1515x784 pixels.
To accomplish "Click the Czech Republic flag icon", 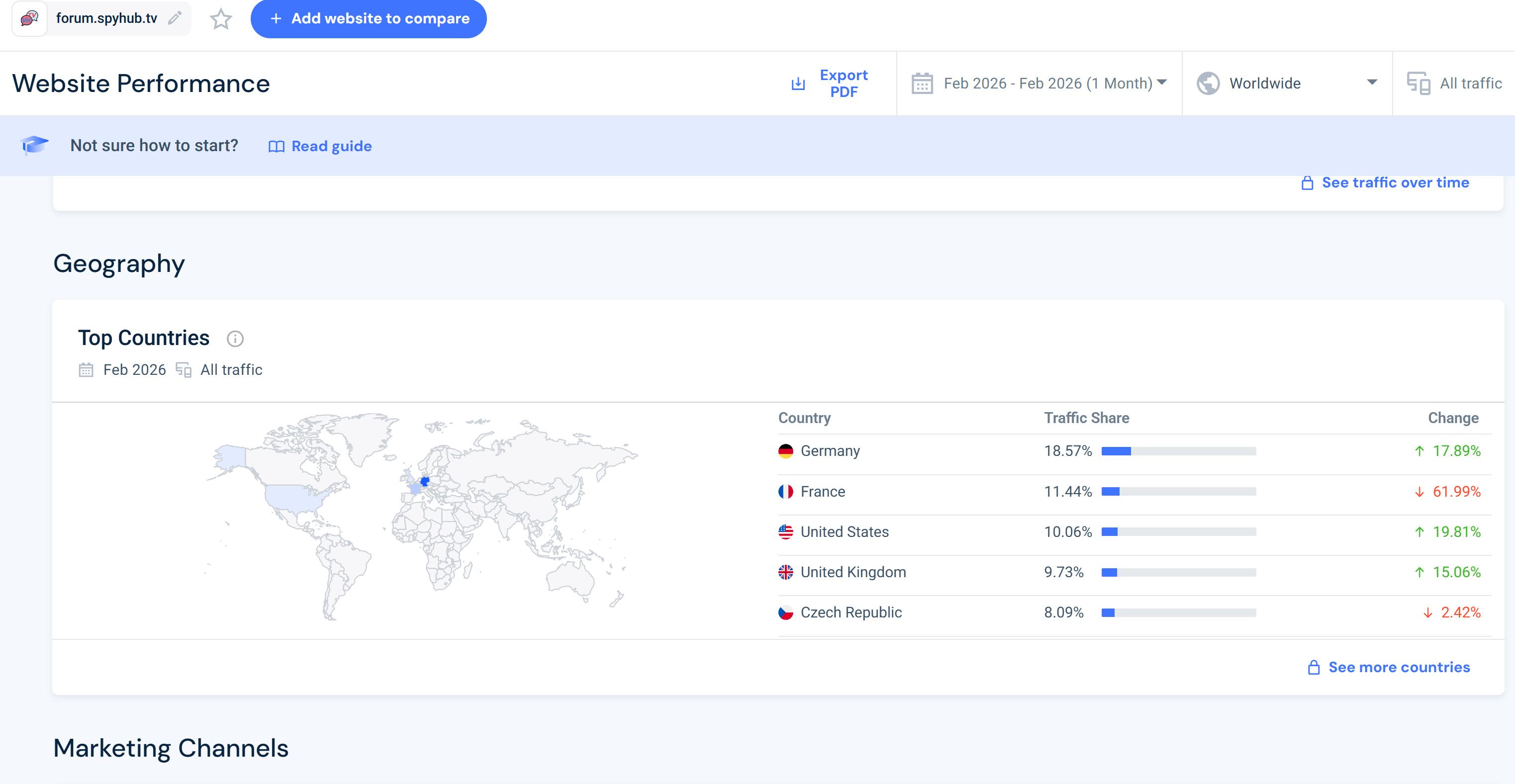I will click(786, 612).
